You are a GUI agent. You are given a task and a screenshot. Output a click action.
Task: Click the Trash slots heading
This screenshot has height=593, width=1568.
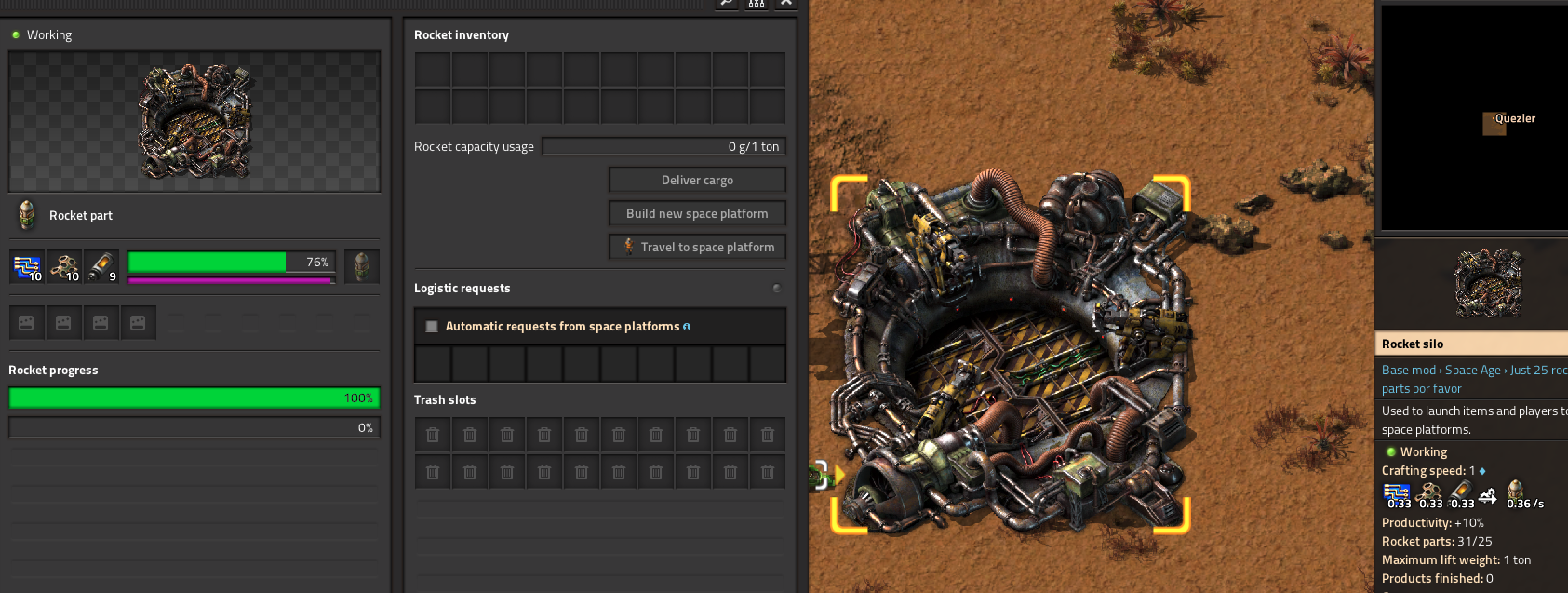click(x=445, y=399)
